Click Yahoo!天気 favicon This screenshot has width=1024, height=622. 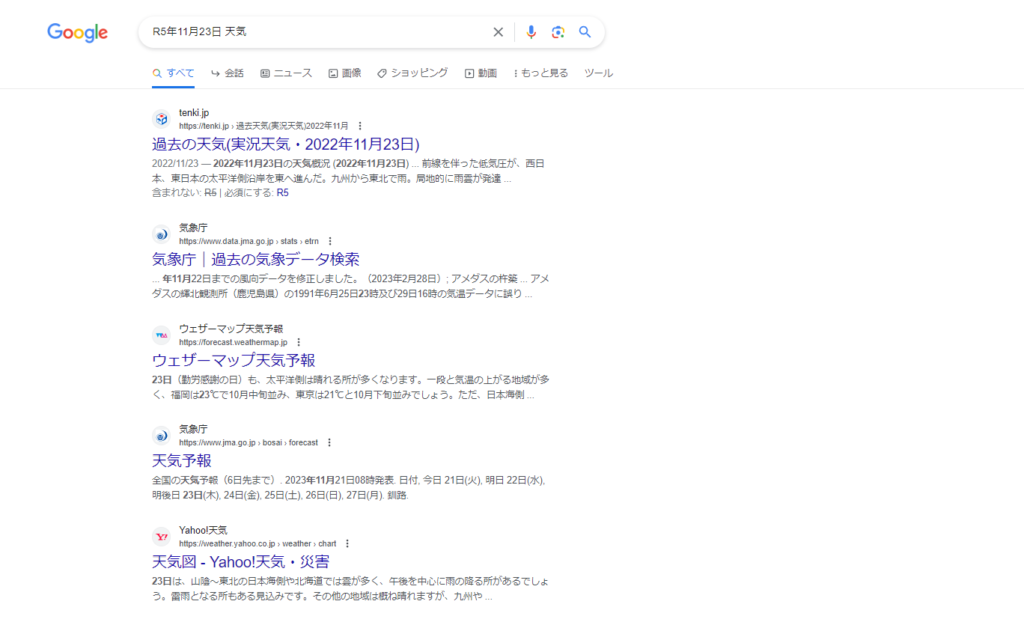(161, 536)
